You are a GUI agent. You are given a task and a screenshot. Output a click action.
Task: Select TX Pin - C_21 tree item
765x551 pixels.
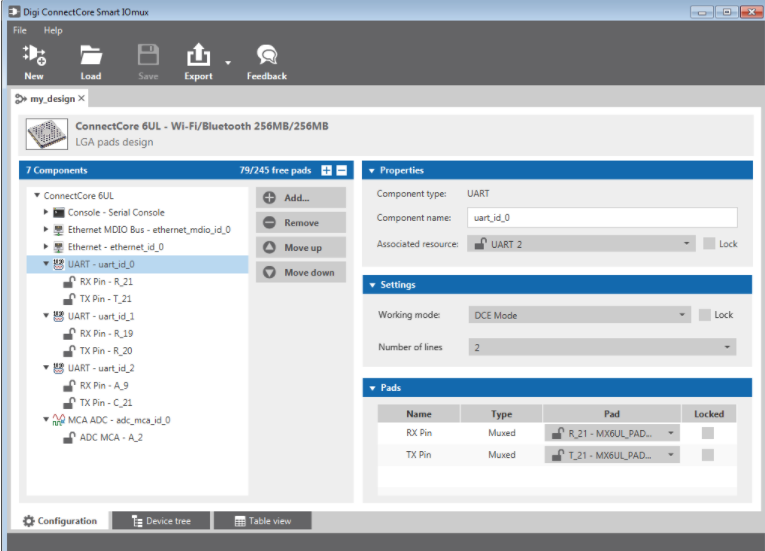coord(106,402)
